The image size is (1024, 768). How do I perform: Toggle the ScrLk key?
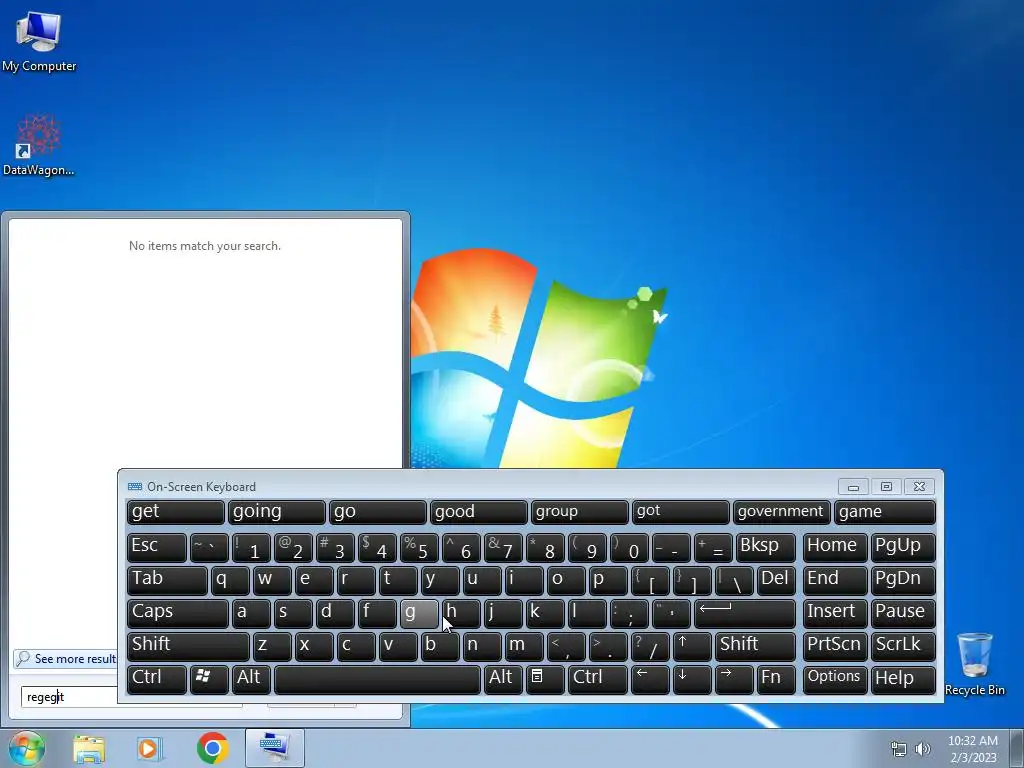(903, 646)
